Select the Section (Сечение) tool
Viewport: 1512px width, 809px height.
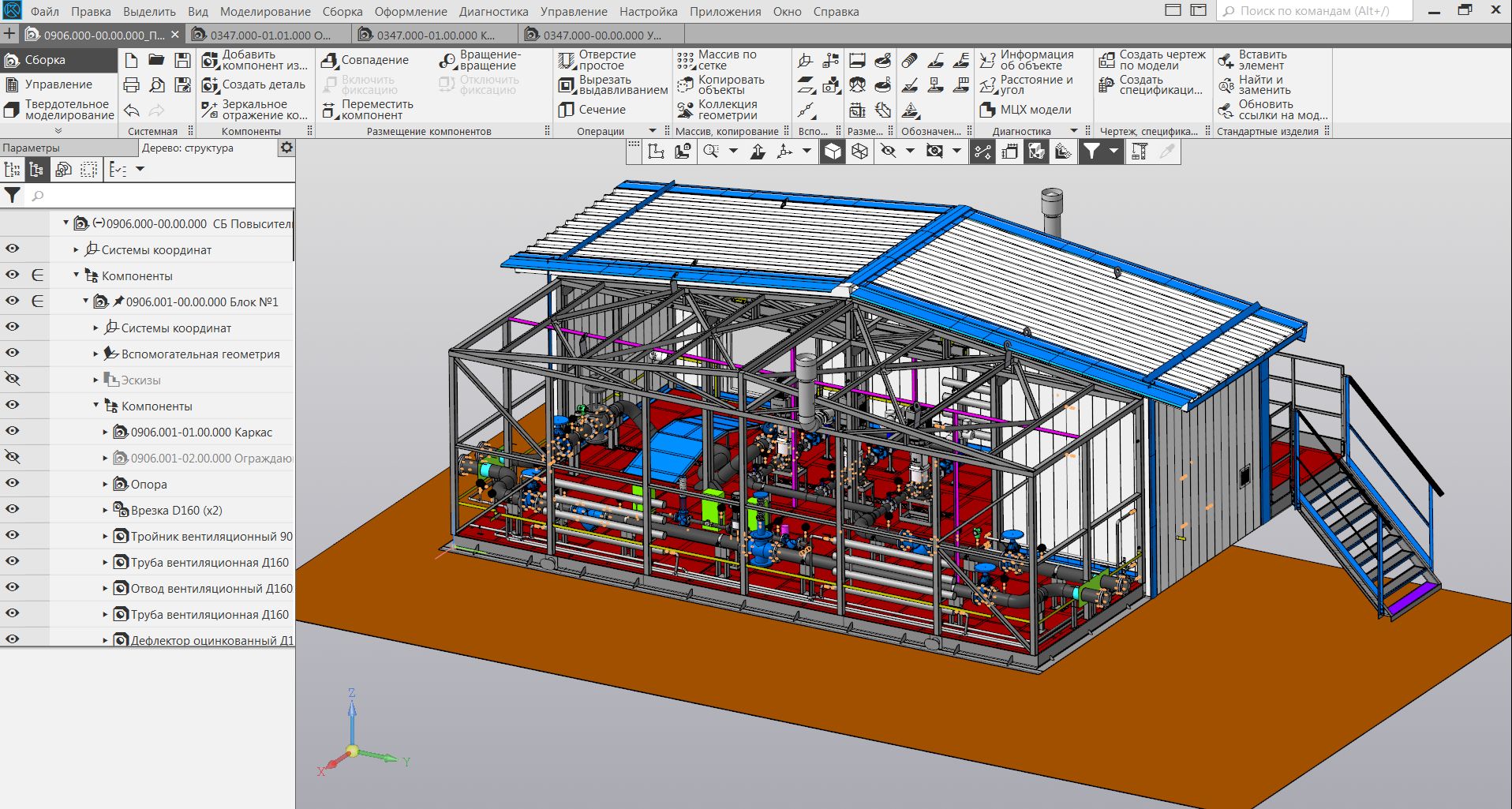(593, 110)
